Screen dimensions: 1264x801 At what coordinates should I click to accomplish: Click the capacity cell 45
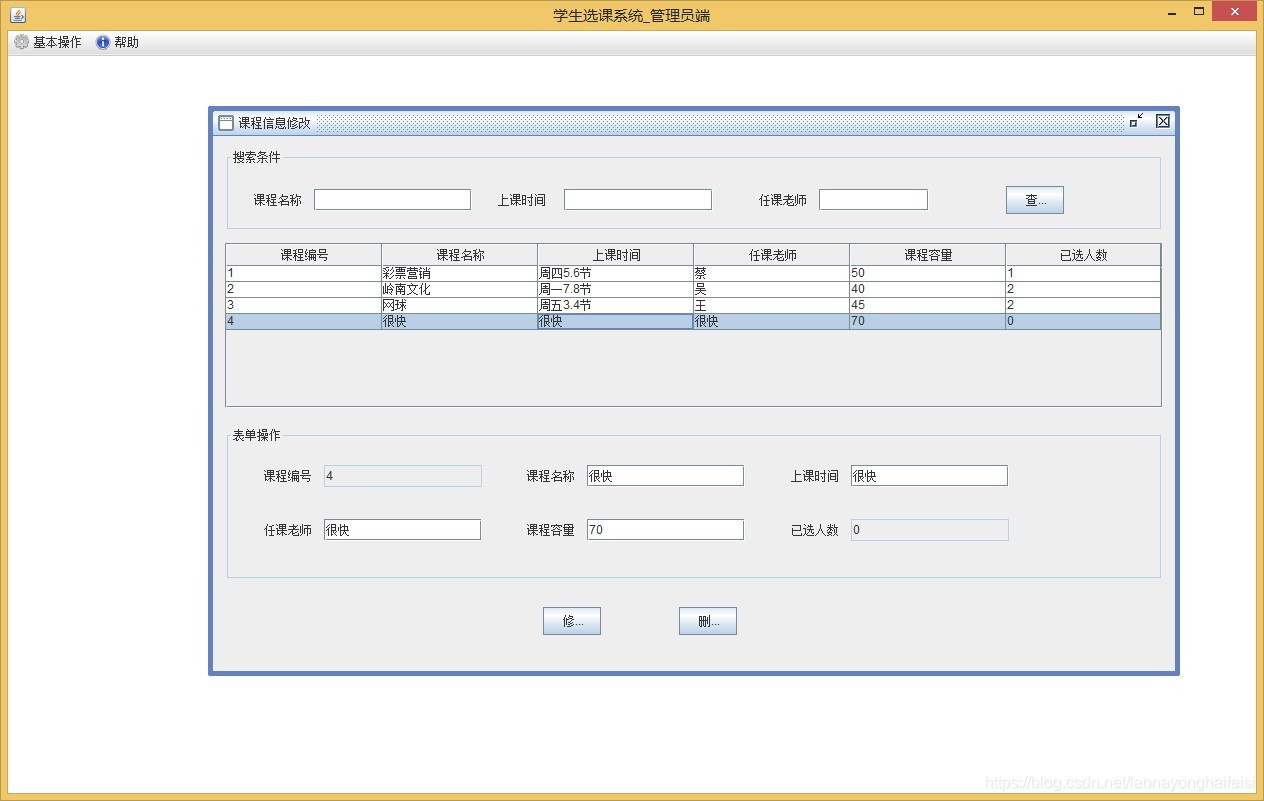928,305
